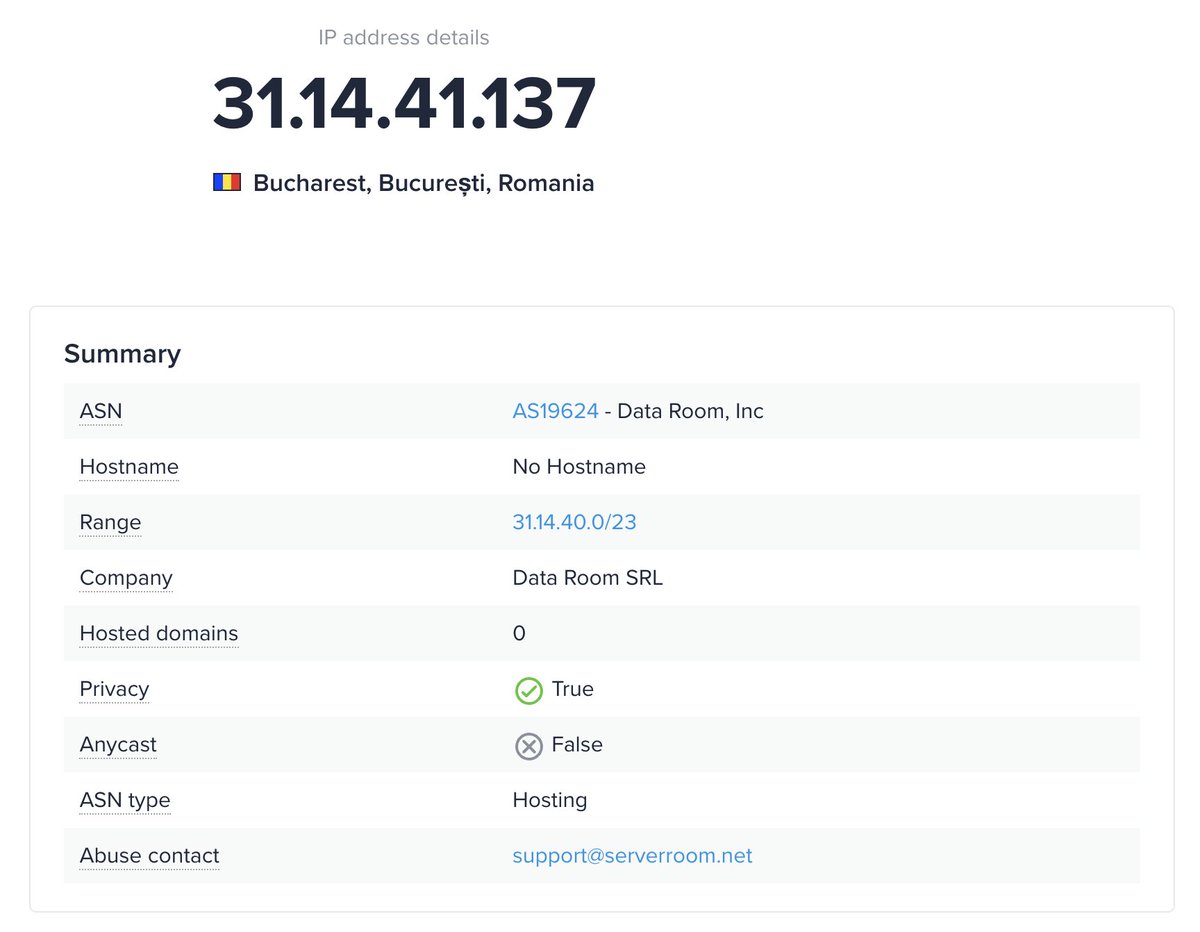The height and width of the screenshot is (932, 1200).
Task: Click the 'Data Room SRL' company value
Action: [x=588, y=578]
